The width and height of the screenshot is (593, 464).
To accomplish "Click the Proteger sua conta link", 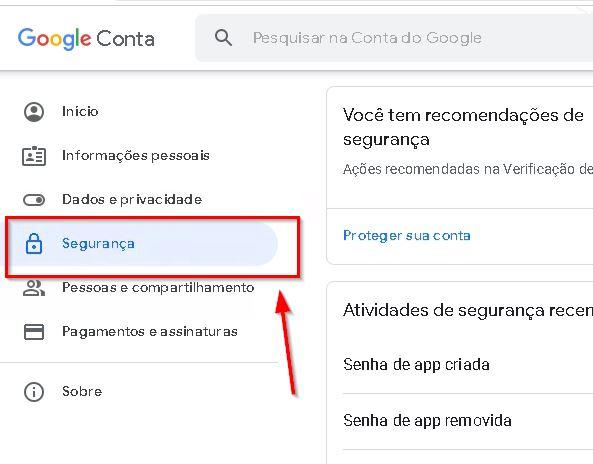I will click(x=407, y=236).
